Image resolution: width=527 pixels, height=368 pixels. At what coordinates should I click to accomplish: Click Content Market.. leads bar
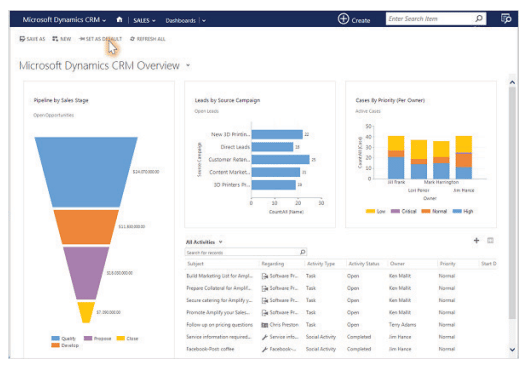(x=276, y=172)
